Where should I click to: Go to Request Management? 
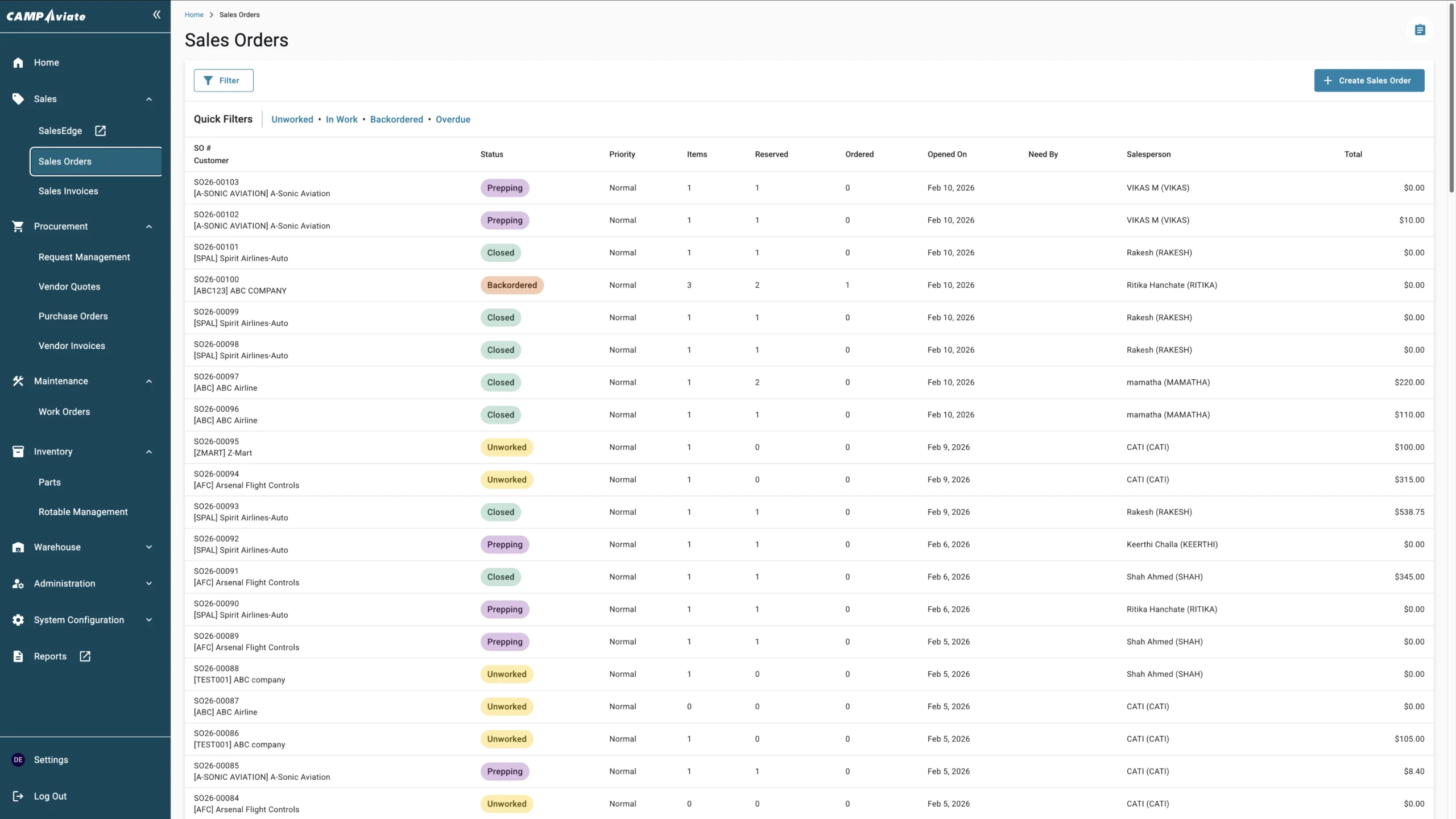point(84,257)
